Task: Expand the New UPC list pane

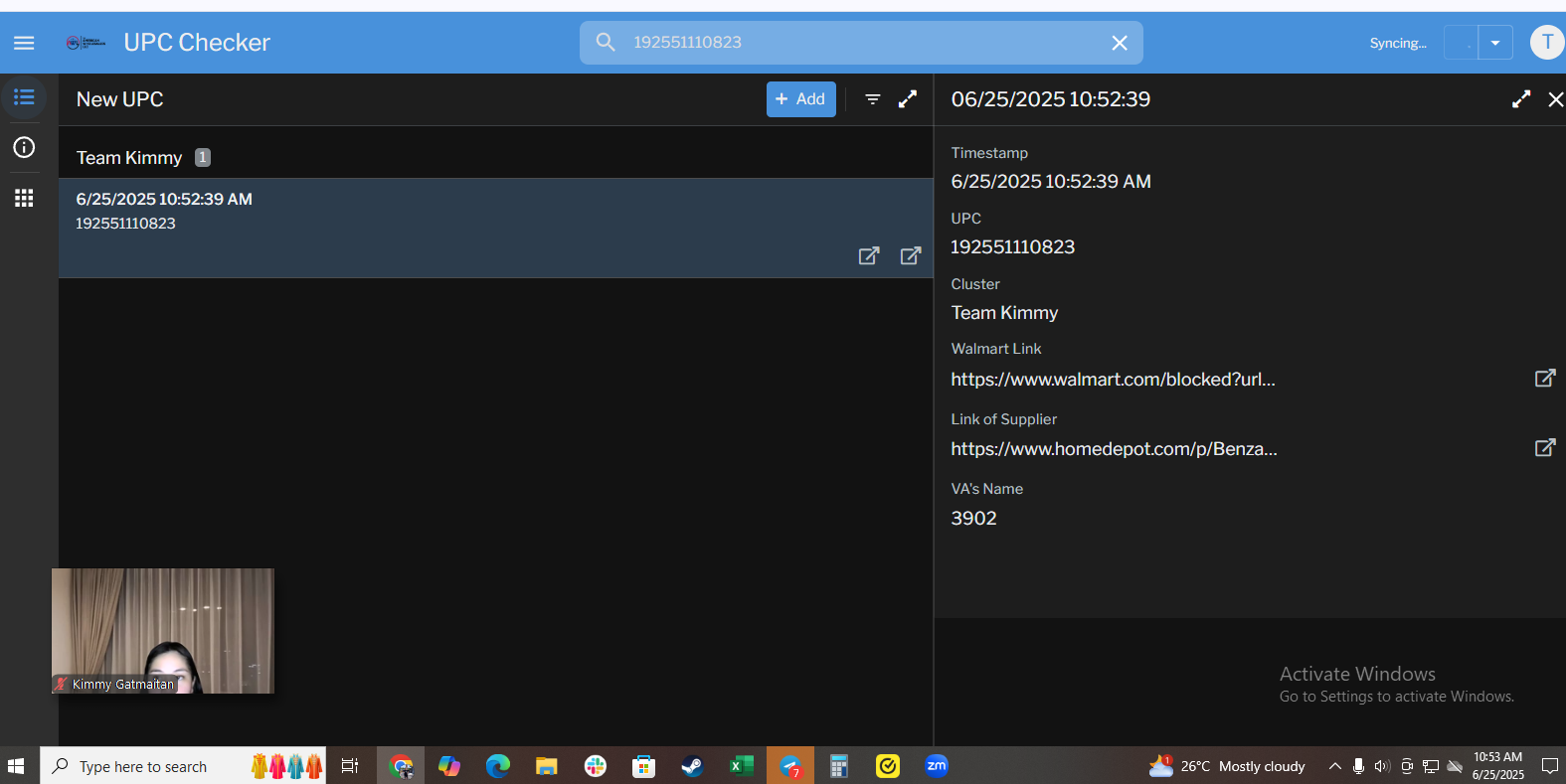Action: 908,99
